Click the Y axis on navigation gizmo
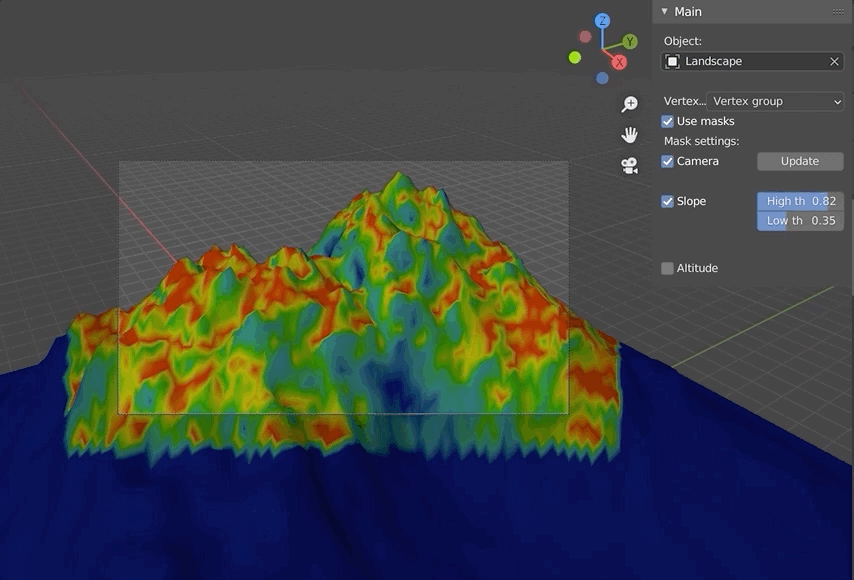The image size is (854, 580). [630, 41]
